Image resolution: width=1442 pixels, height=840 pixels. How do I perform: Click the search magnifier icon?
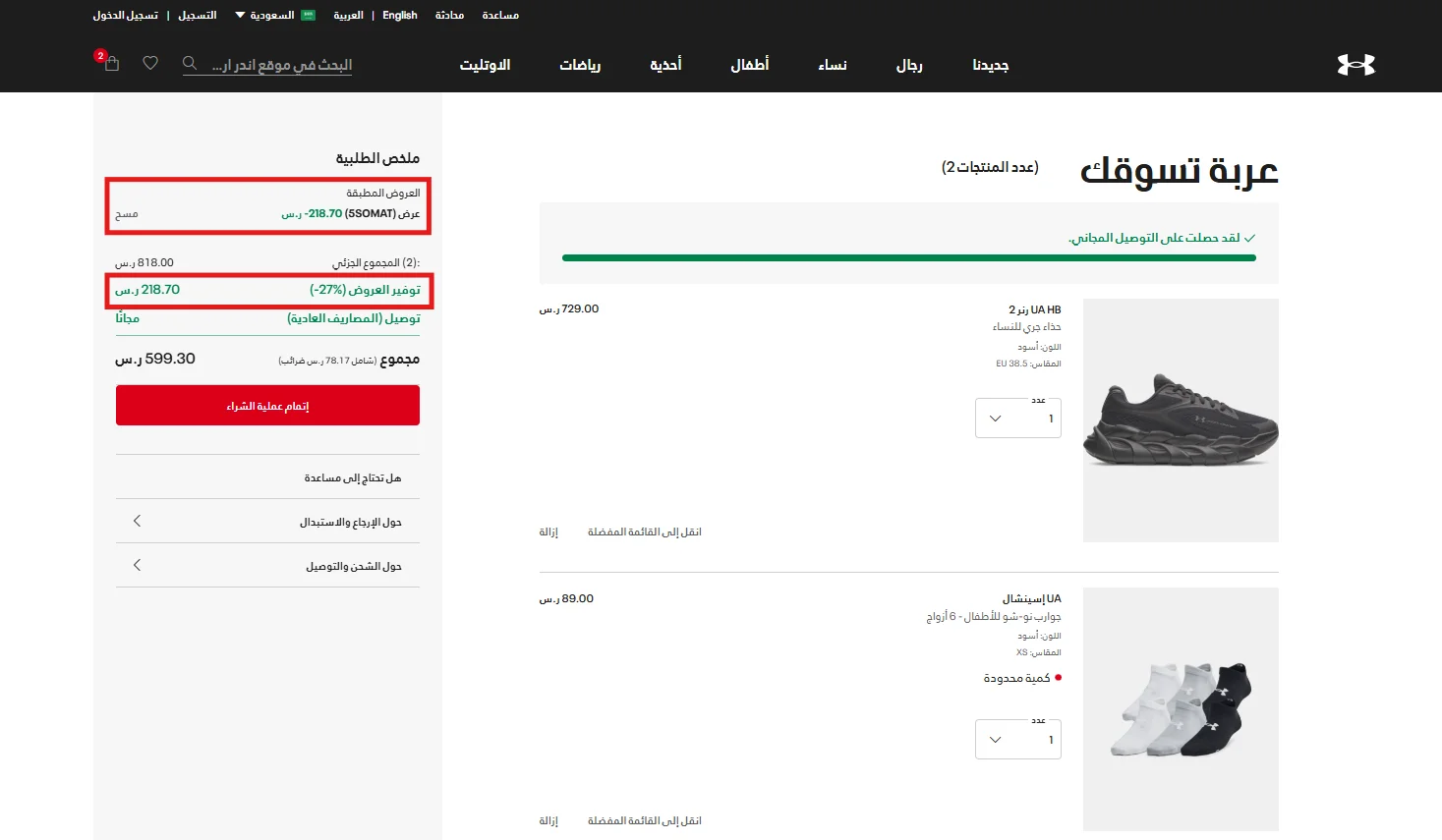(190, 64)
